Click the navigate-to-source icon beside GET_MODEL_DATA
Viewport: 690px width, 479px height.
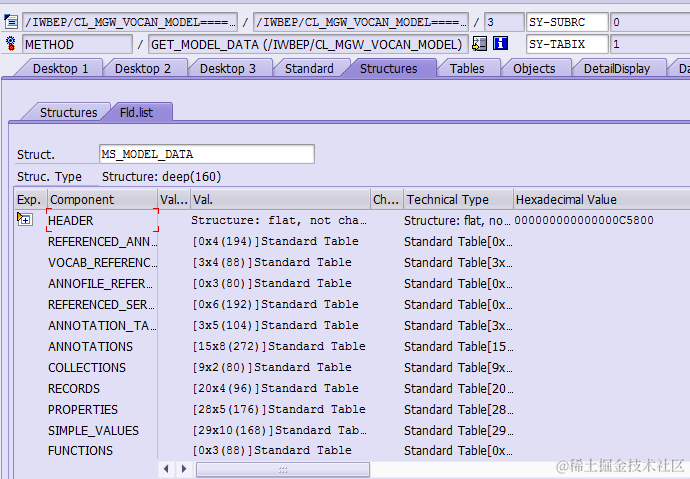(x=479, y=44)
